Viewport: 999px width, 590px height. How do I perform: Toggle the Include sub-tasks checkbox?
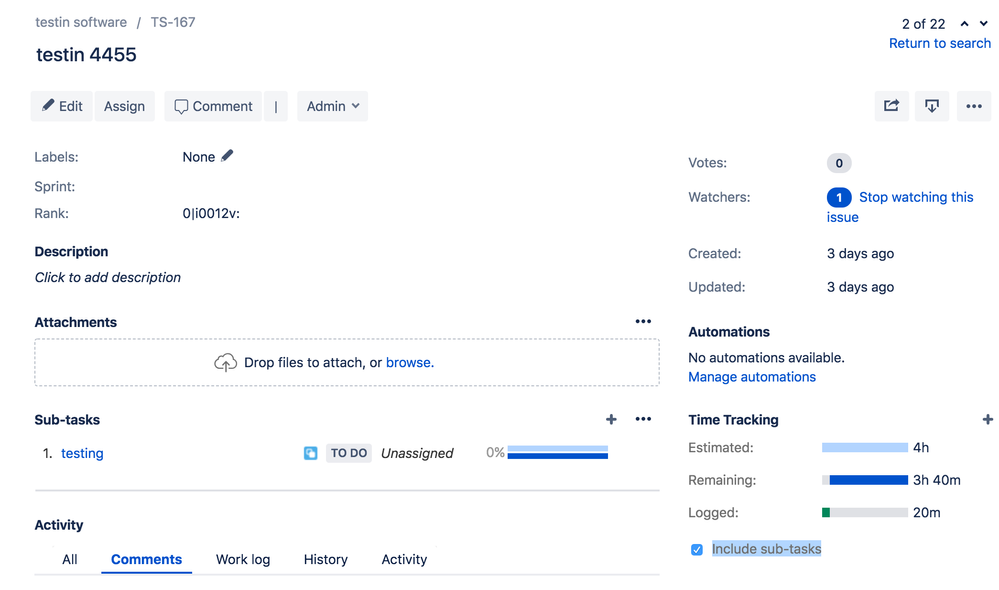(x=696, y=549)
